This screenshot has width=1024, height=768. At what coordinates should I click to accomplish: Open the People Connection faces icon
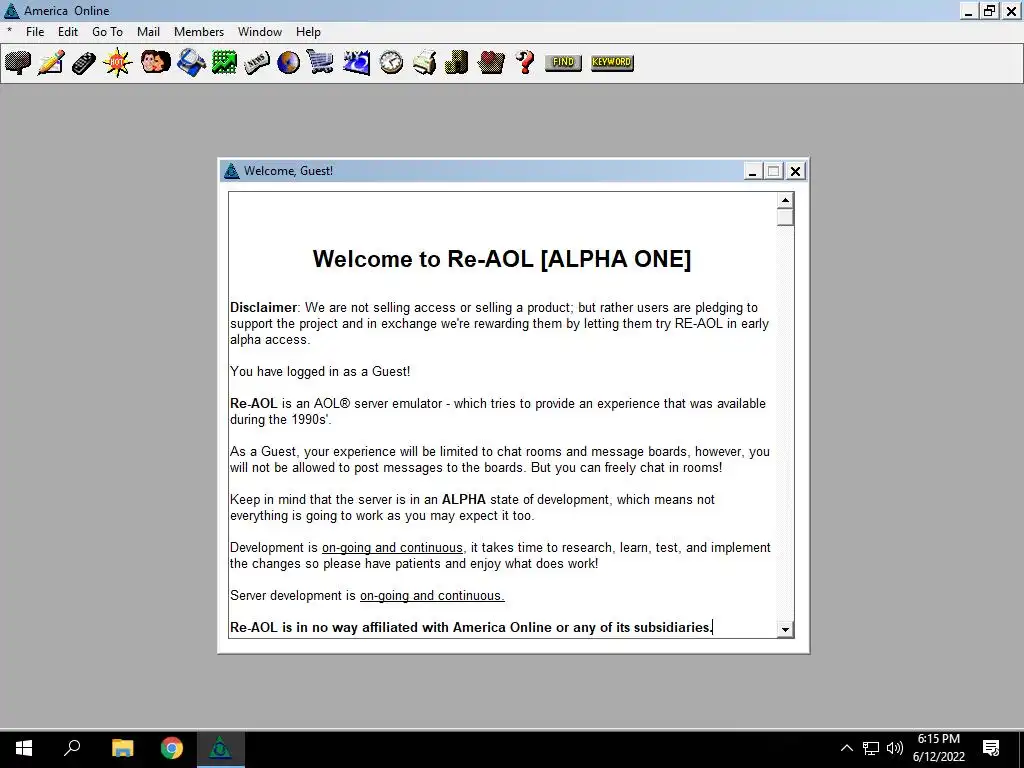point(155,63)
